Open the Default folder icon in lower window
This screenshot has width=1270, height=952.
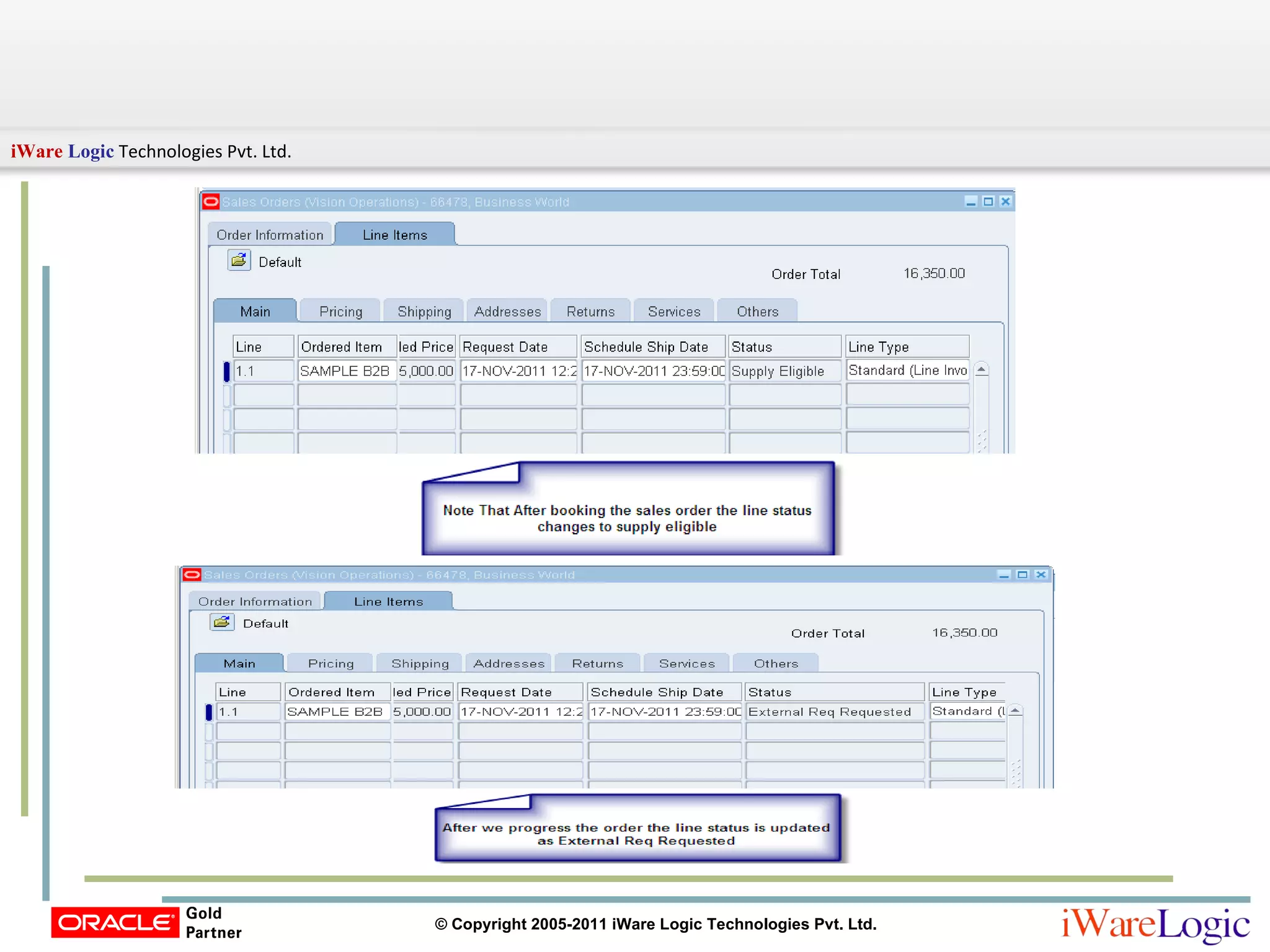pos(222,622)
